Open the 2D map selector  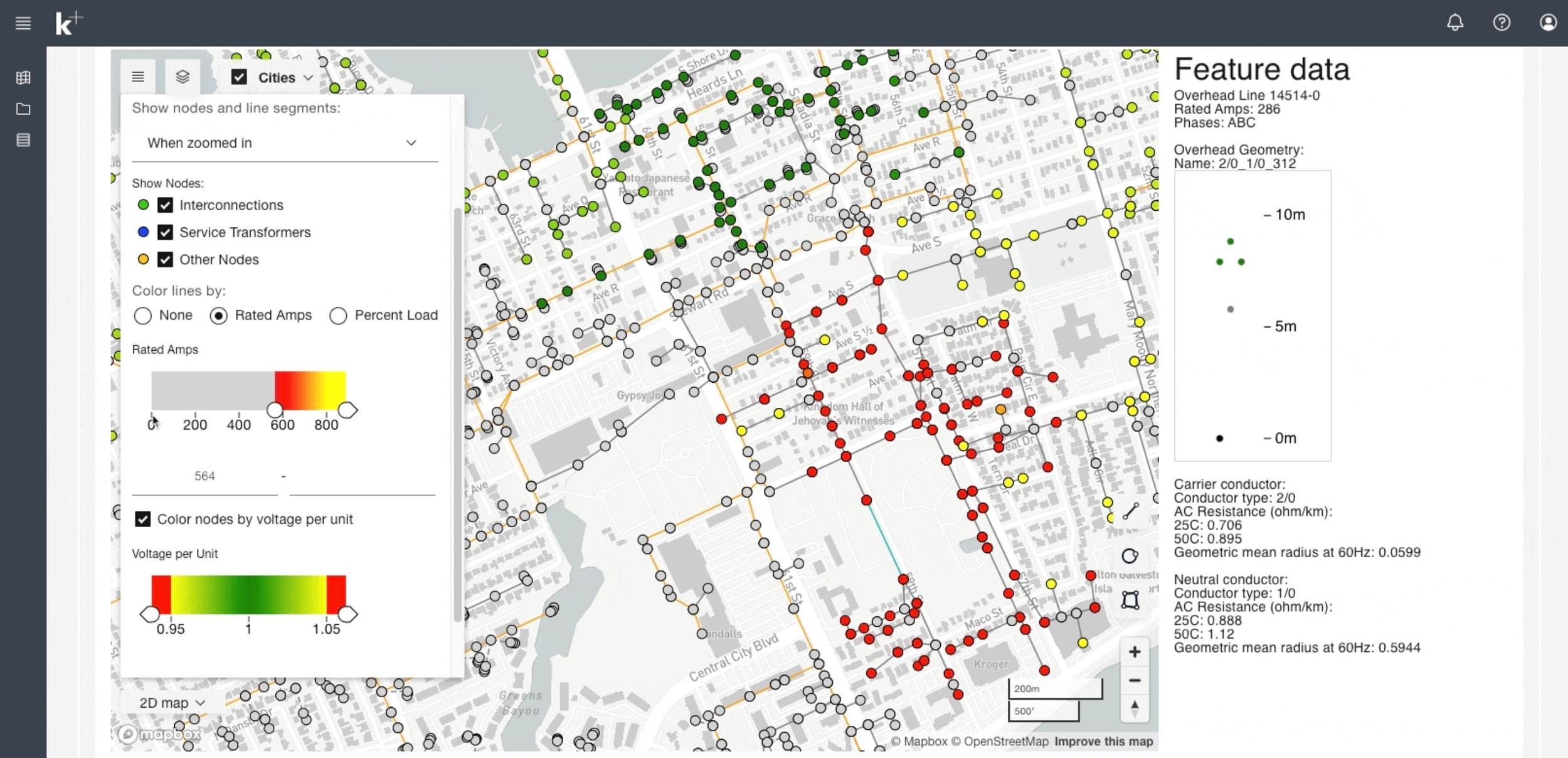click(x=170, y=702)
